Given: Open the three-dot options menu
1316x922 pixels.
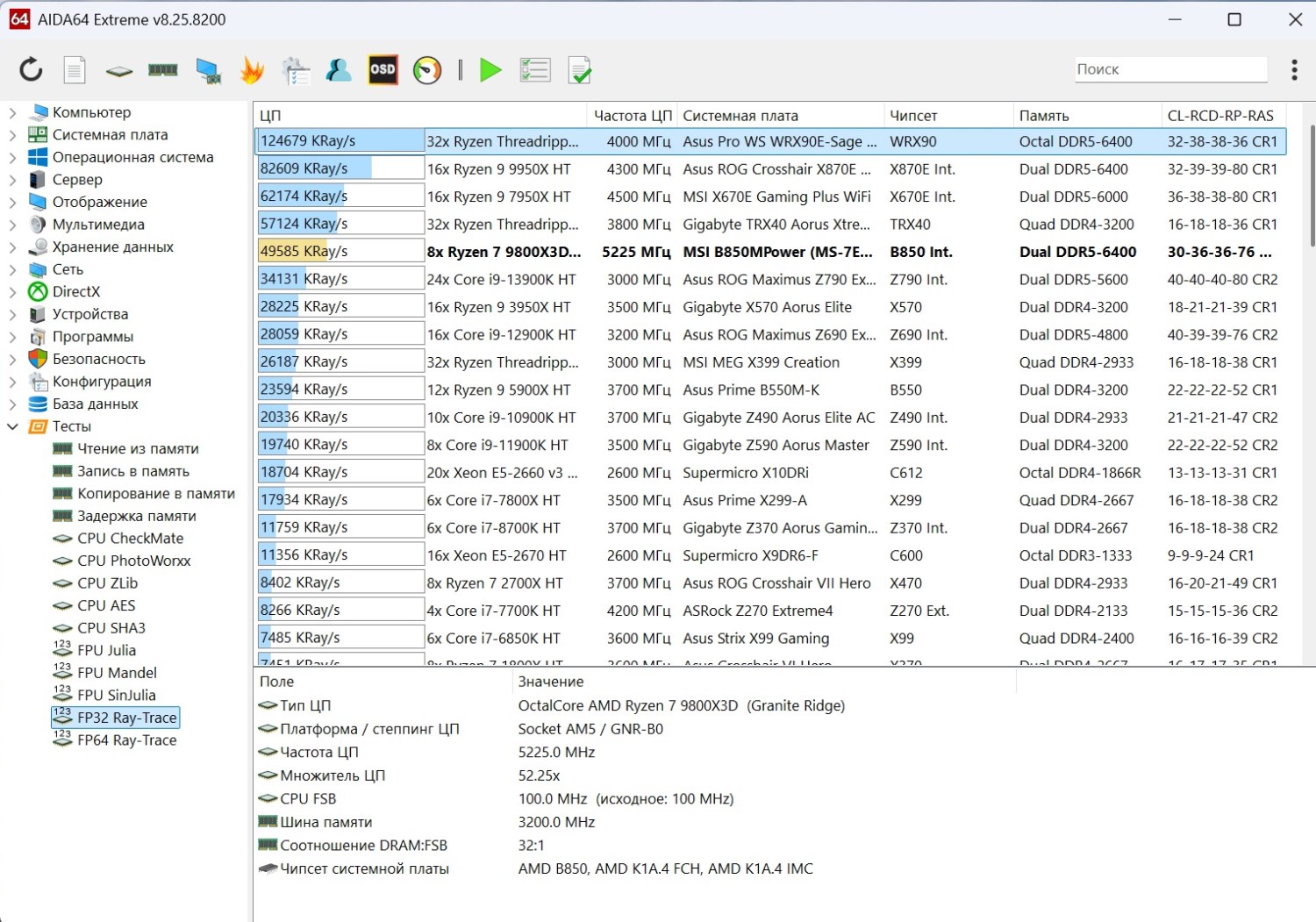Looking at the screenshot, I should [x=1294, y=69].
